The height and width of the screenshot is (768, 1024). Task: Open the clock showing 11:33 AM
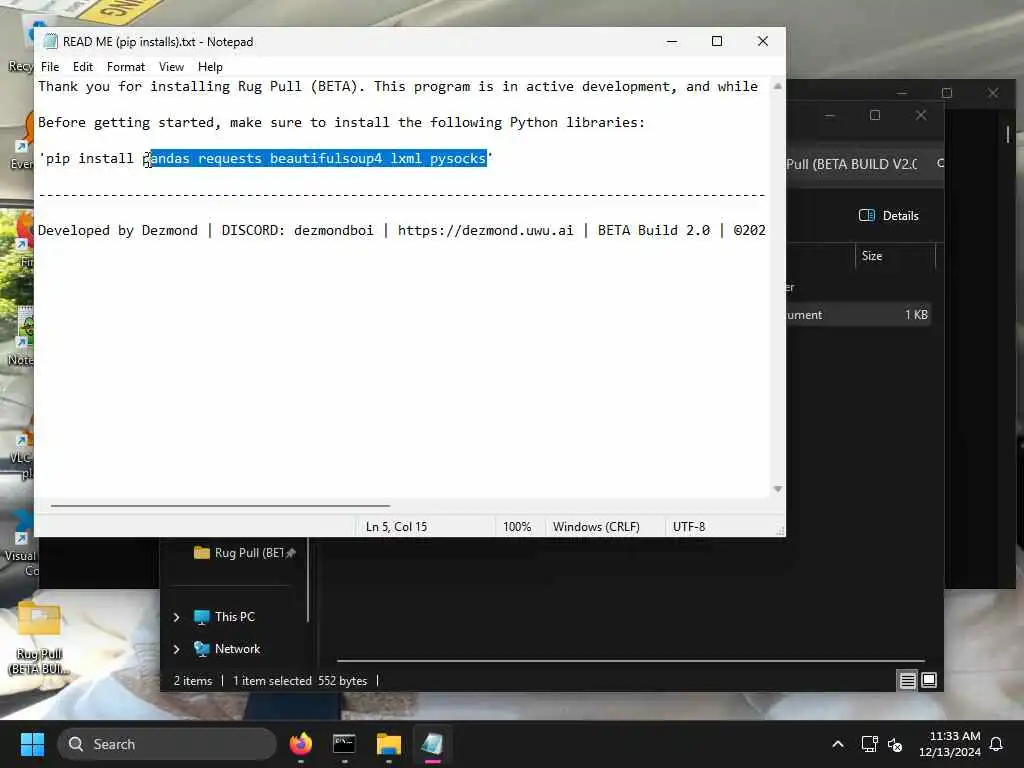950,744
